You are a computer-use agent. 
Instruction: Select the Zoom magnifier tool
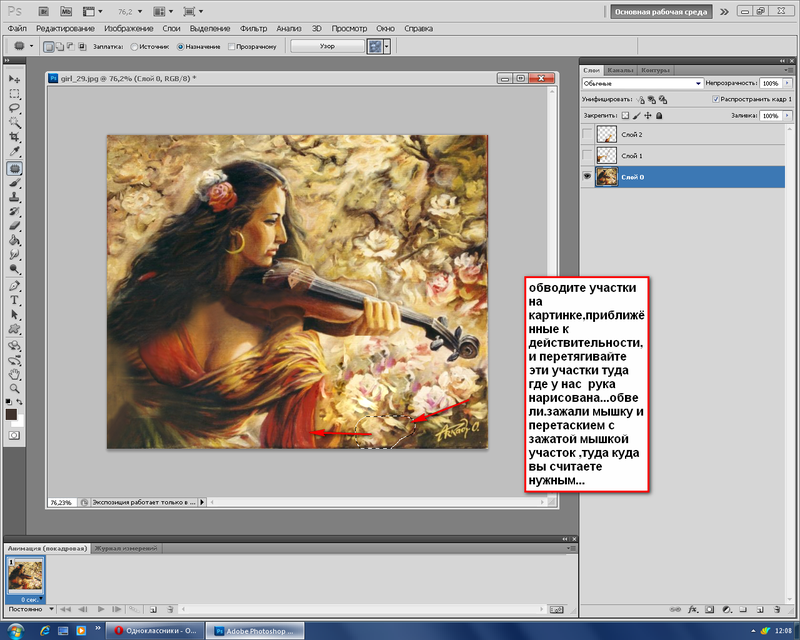pyautogui.click(x=14, y=389)
